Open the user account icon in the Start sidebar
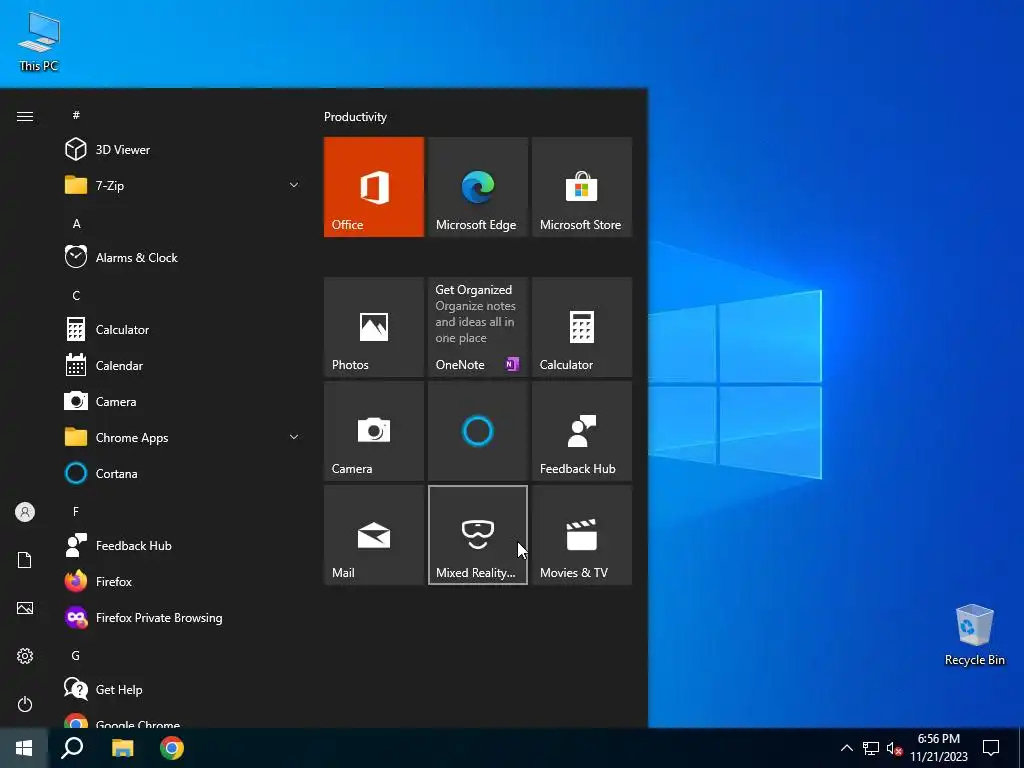This screenshot has width=1024, height=768. tap(25, 512)
